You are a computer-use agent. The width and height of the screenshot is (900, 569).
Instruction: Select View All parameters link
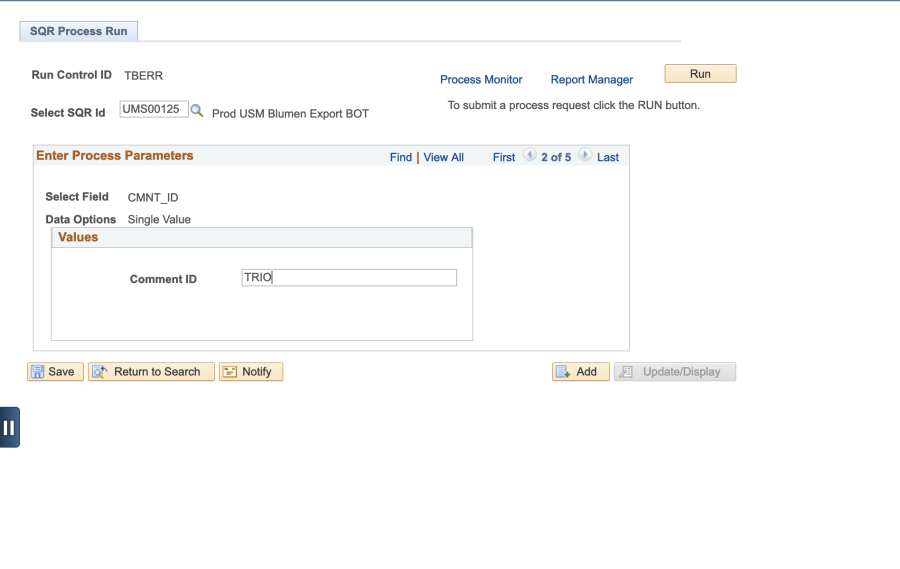[x=444, y=157]
